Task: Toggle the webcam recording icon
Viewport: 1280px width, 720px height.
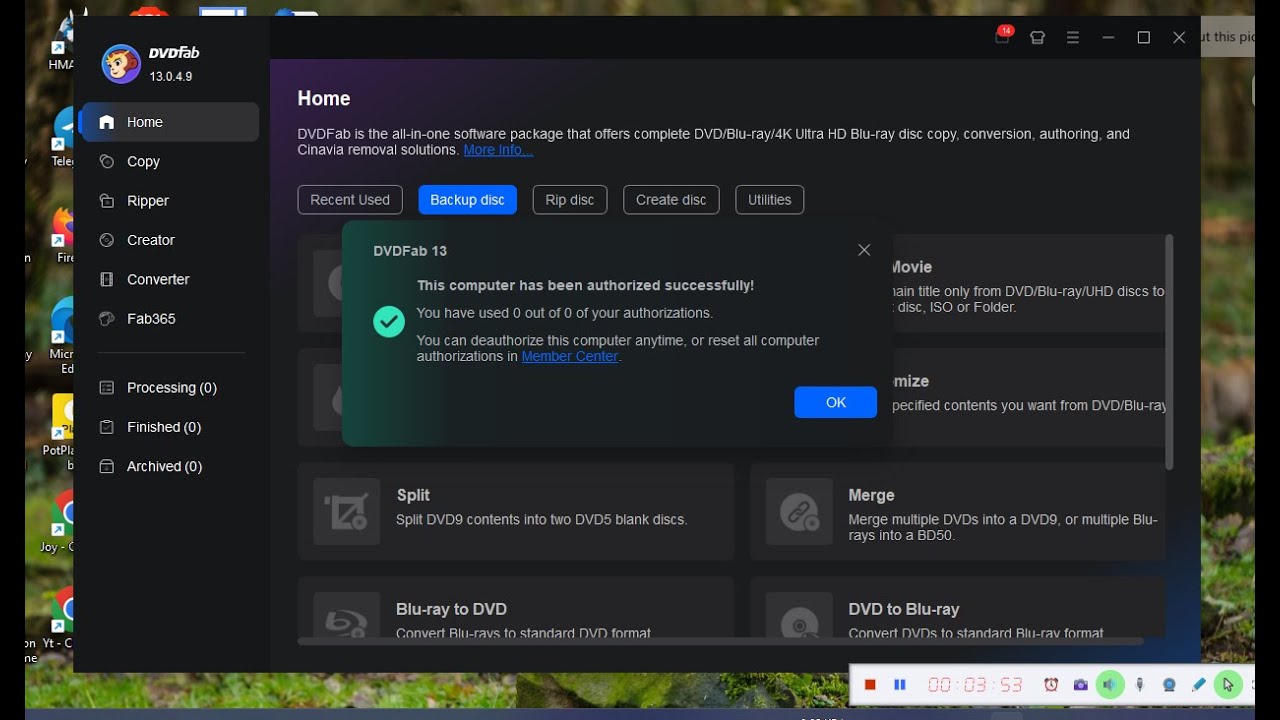Action: pos(1169,685)
